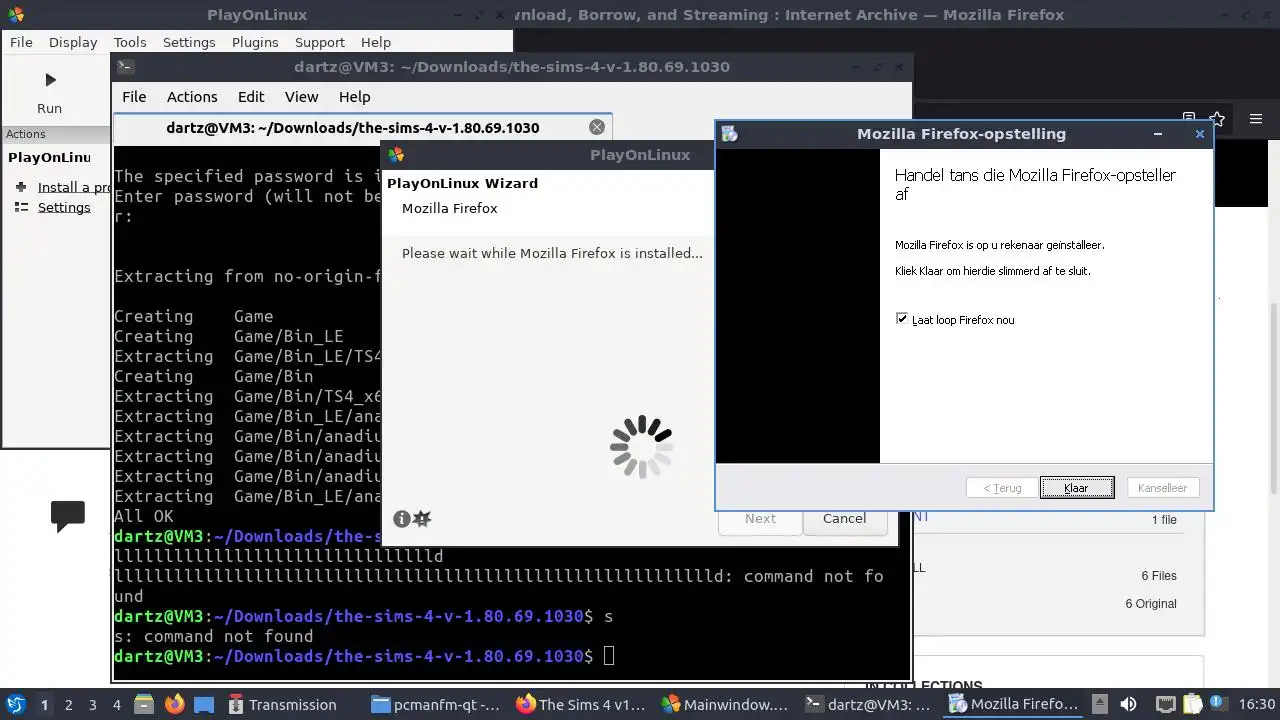
Task: Open the Plugins menu in PlayOnLinux
Action: click(255, 42)
